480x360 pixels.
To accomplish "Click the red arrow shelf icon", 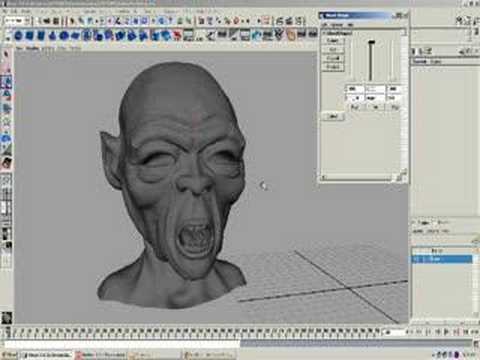I will (x=178, y=35).
